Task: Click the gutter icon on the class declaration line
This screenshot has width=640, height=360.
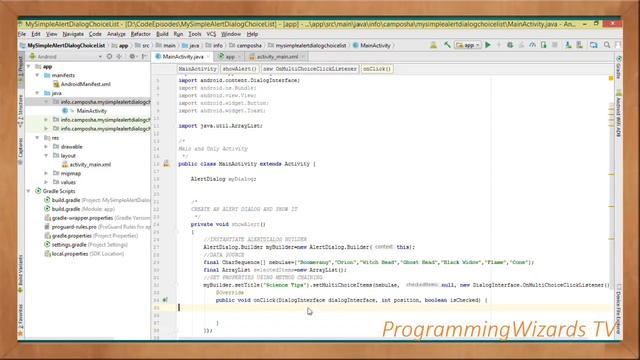Action: (166, 164)
